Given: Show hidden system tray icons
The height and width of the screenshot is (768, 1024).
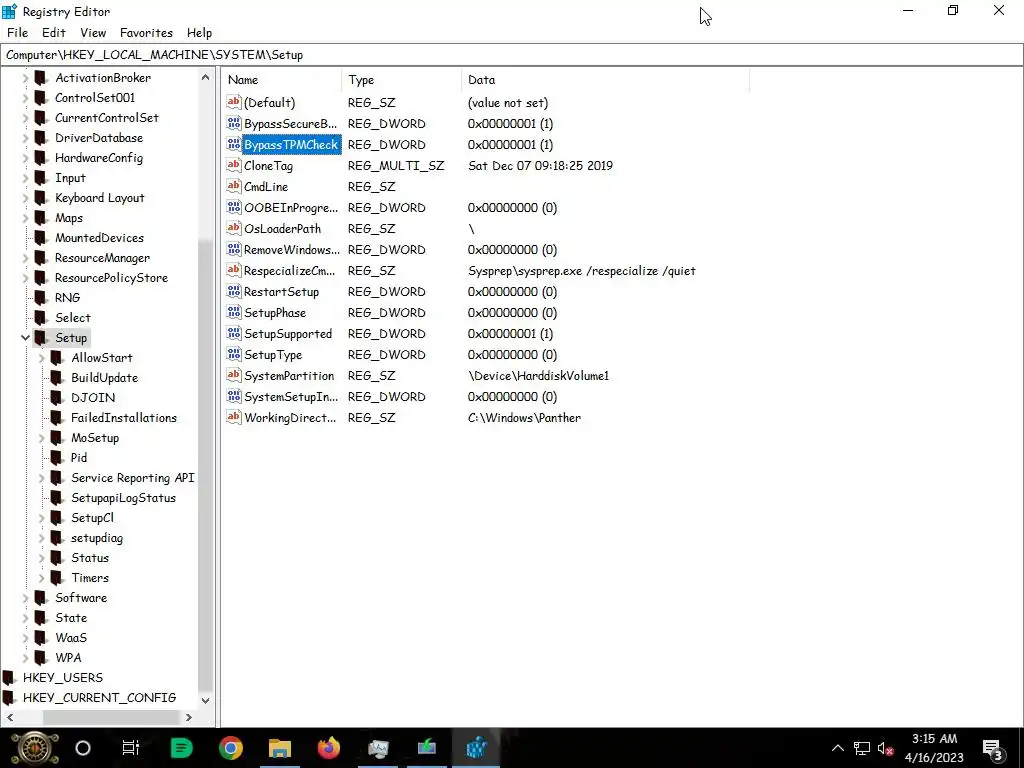Looking at the screenshot, I should pos(838,748).
